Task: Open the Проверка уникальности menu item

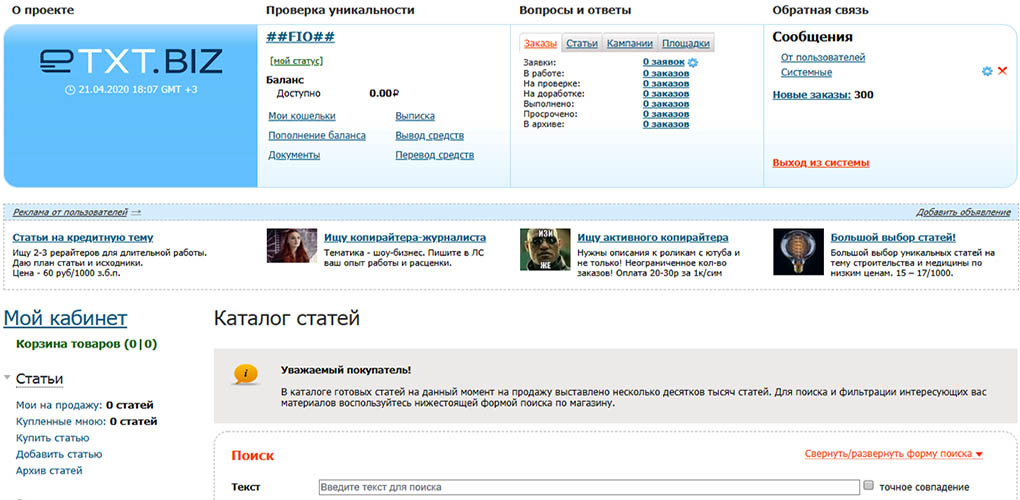Action: (340, 10)
